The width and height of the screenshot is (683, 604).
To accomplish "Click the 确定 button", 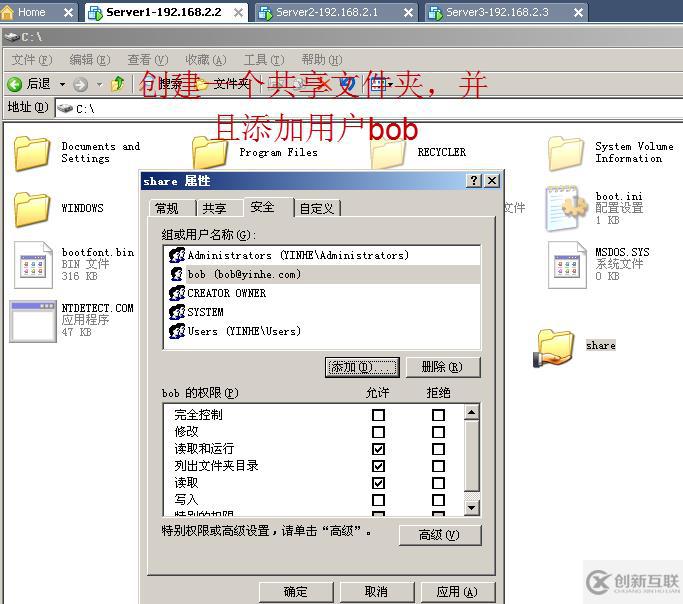I will click(296, 592).
